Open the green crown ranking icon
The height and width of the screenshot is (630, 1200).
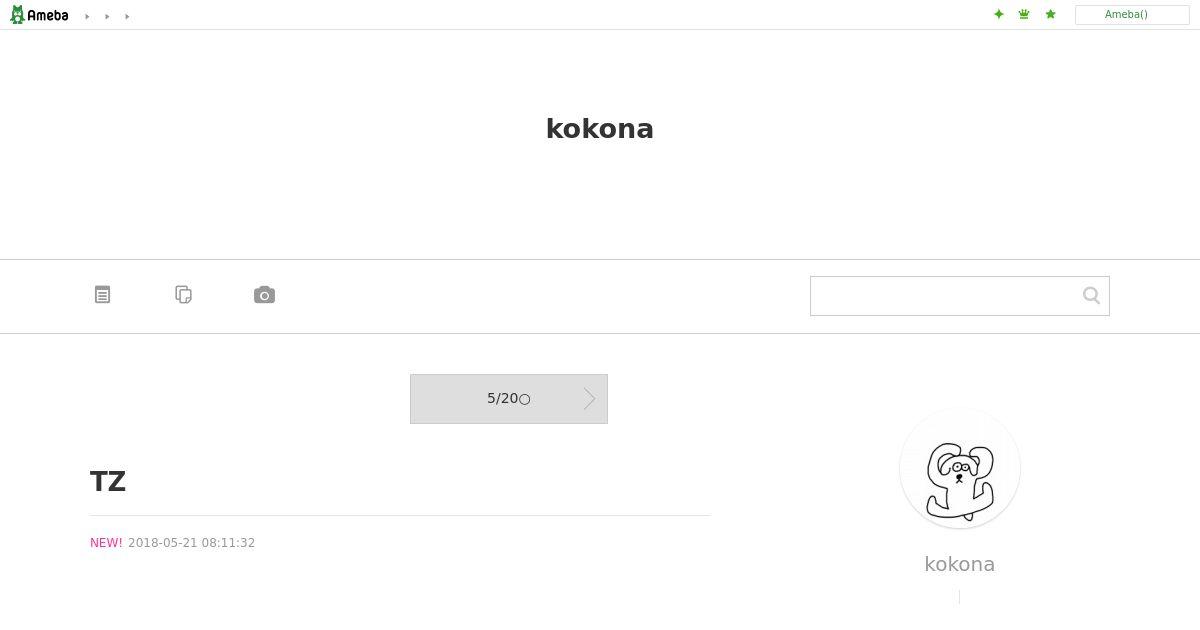pos(1024,14)
